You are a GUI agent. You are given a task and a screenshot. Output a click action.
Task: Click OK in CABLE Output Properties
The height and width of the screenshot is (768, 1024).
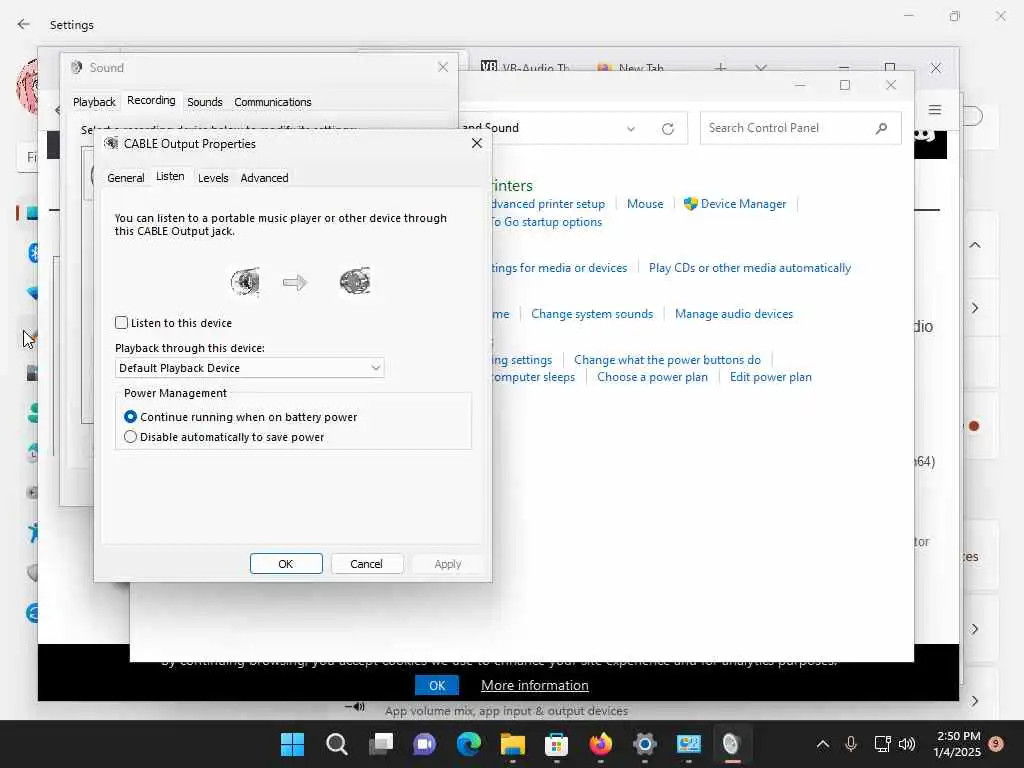286,564
